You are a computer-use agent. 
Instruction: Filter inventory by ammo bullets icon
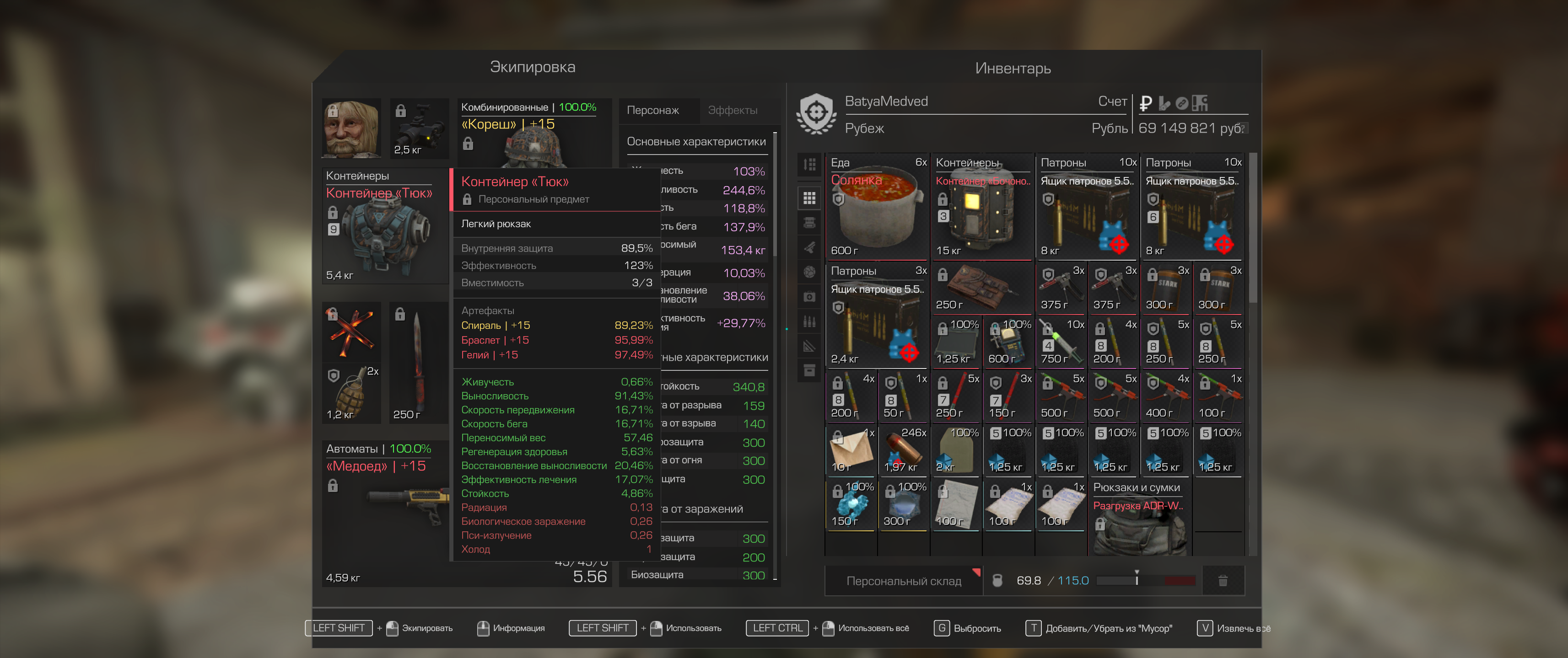coord(809,322)
